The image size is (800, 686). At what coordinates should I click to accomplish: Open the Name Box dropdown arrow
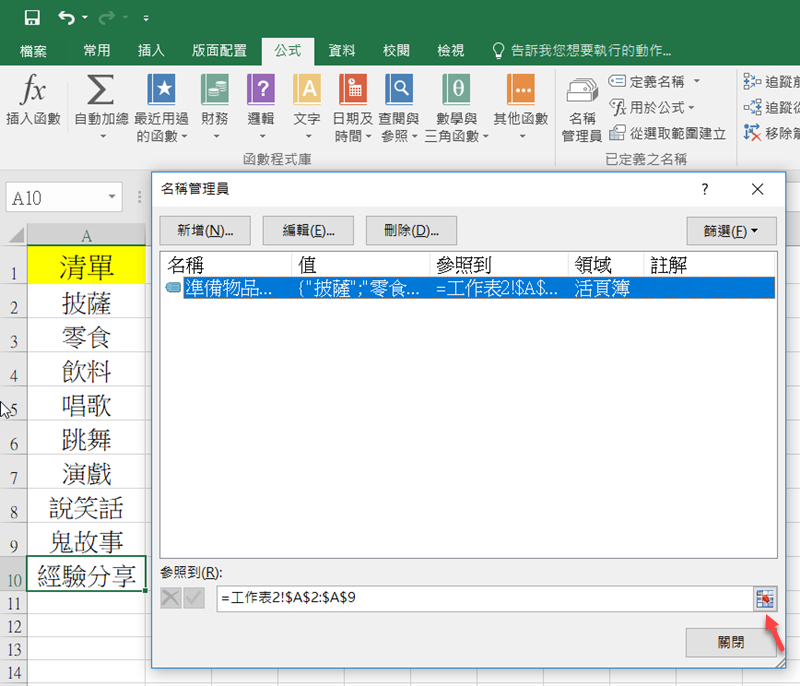[111, 198]
